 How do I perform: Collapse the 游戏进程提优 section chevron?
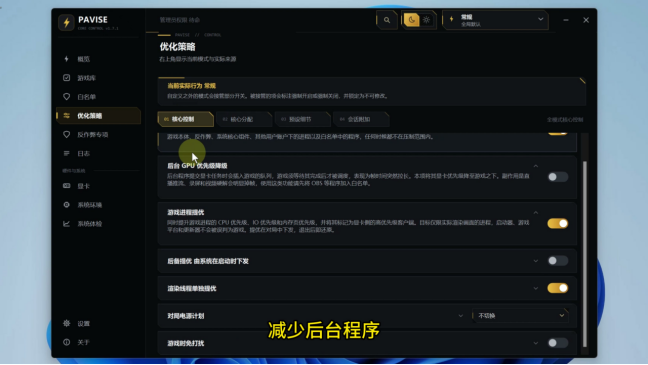coord(536,213)
